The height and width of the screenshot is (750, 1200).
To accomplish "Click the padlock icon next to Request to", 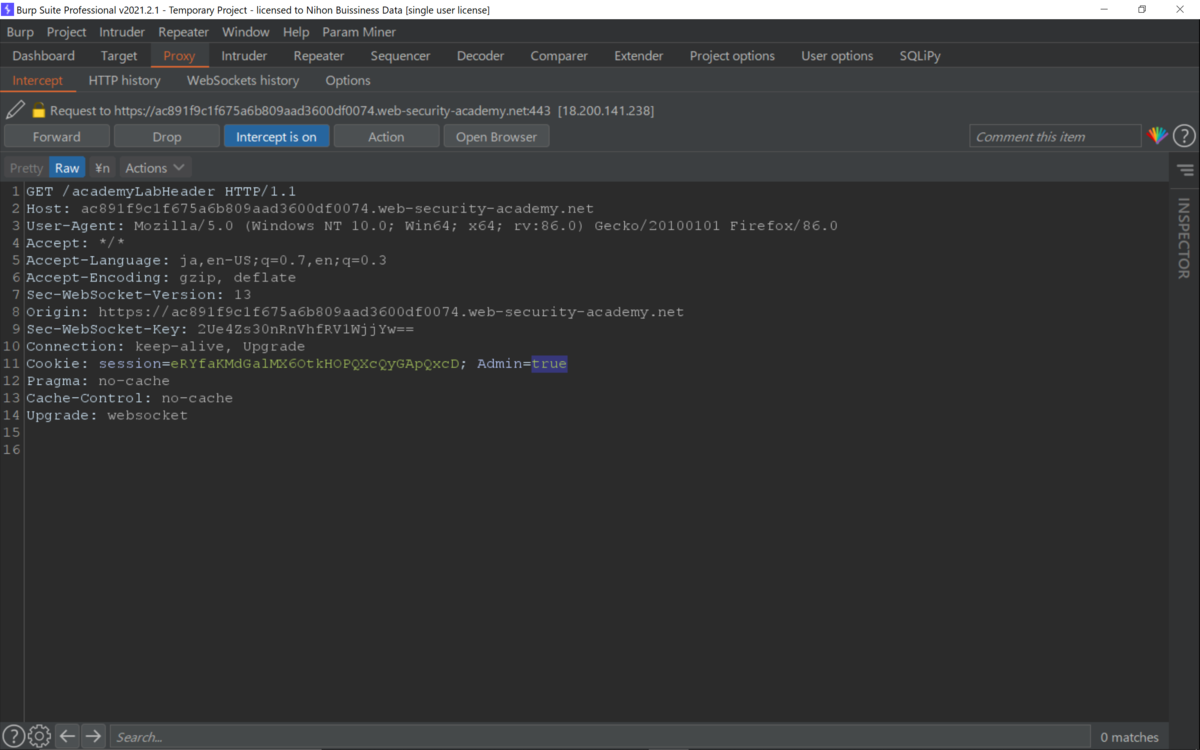I will 39,110.
